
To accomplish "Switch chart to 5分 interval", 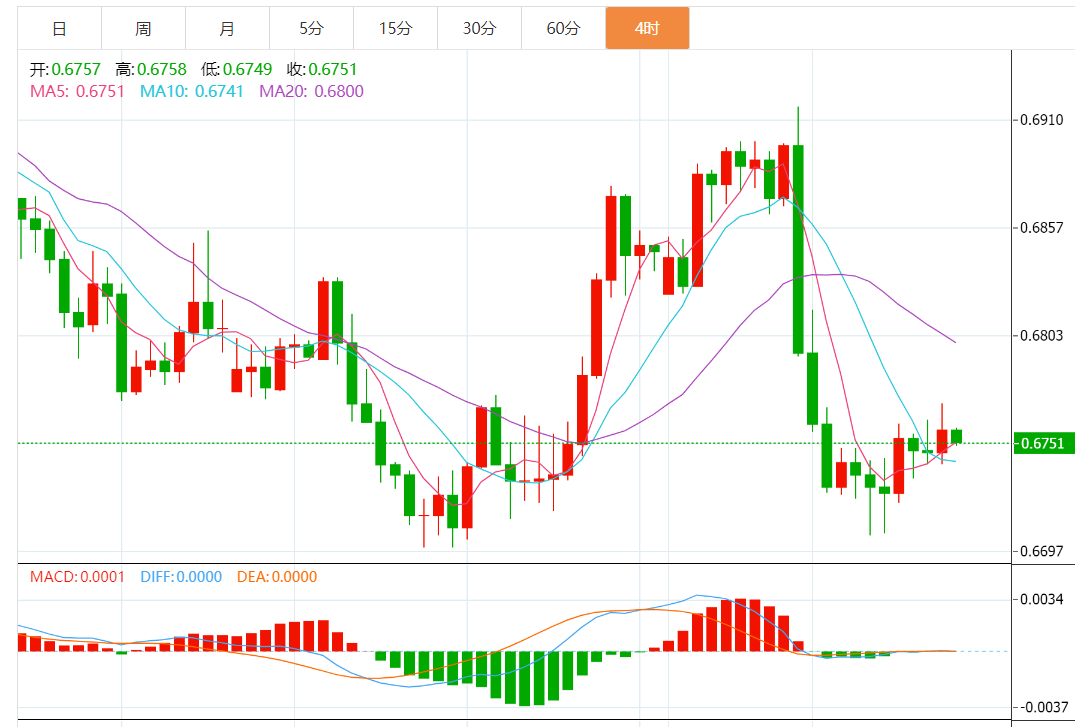I will [x=311, y=29].
